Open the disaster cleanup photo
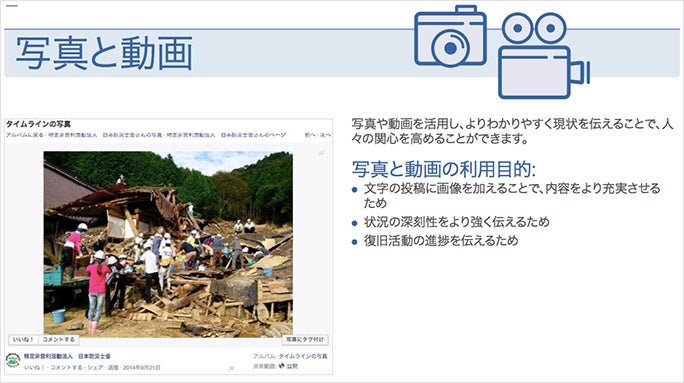This screenshot has height=383, width=684. pos(168,244)
